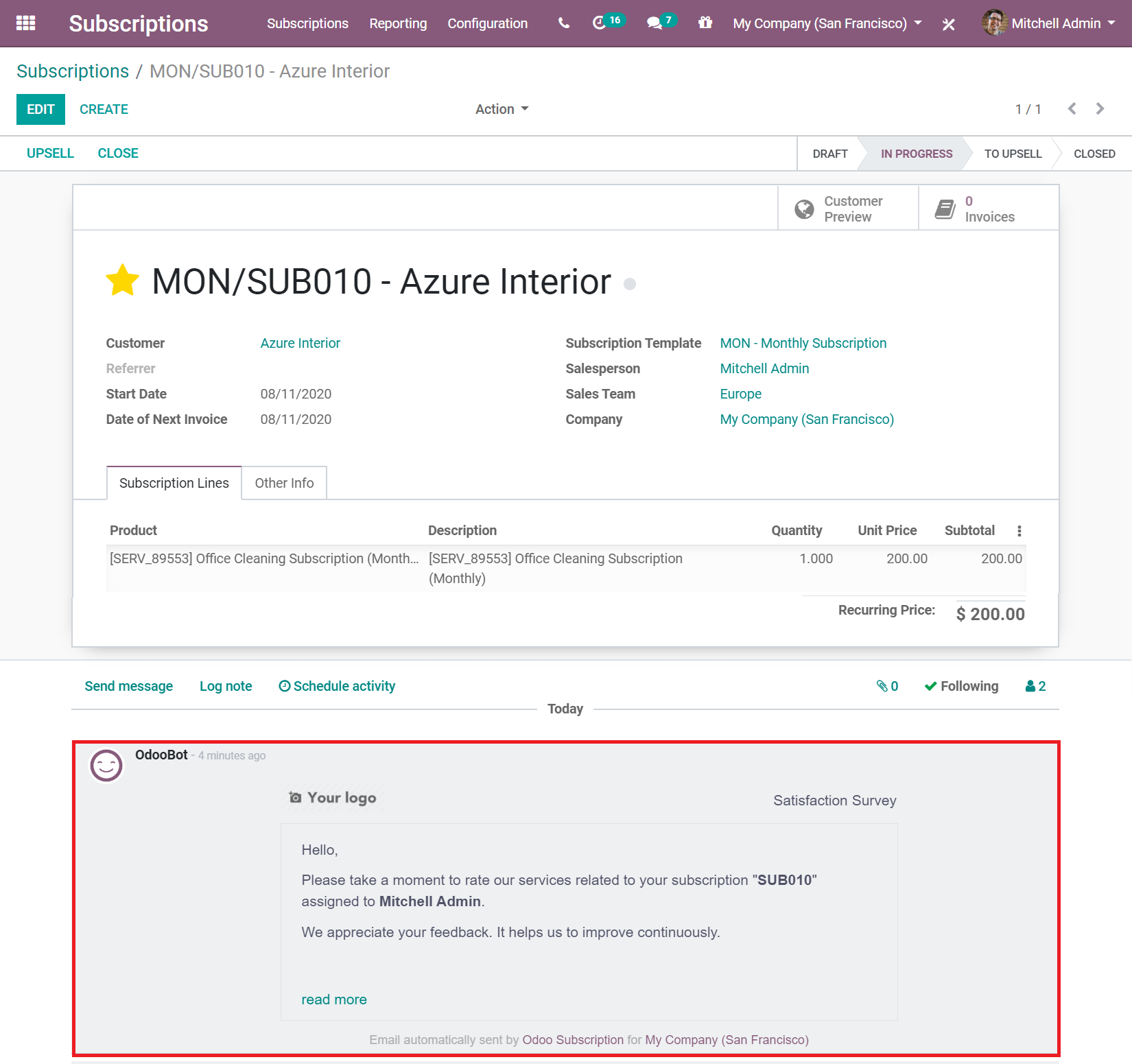Open the messaging bubble showing 7
This screenshot has height=1064, width=1132.
[656, 23]
